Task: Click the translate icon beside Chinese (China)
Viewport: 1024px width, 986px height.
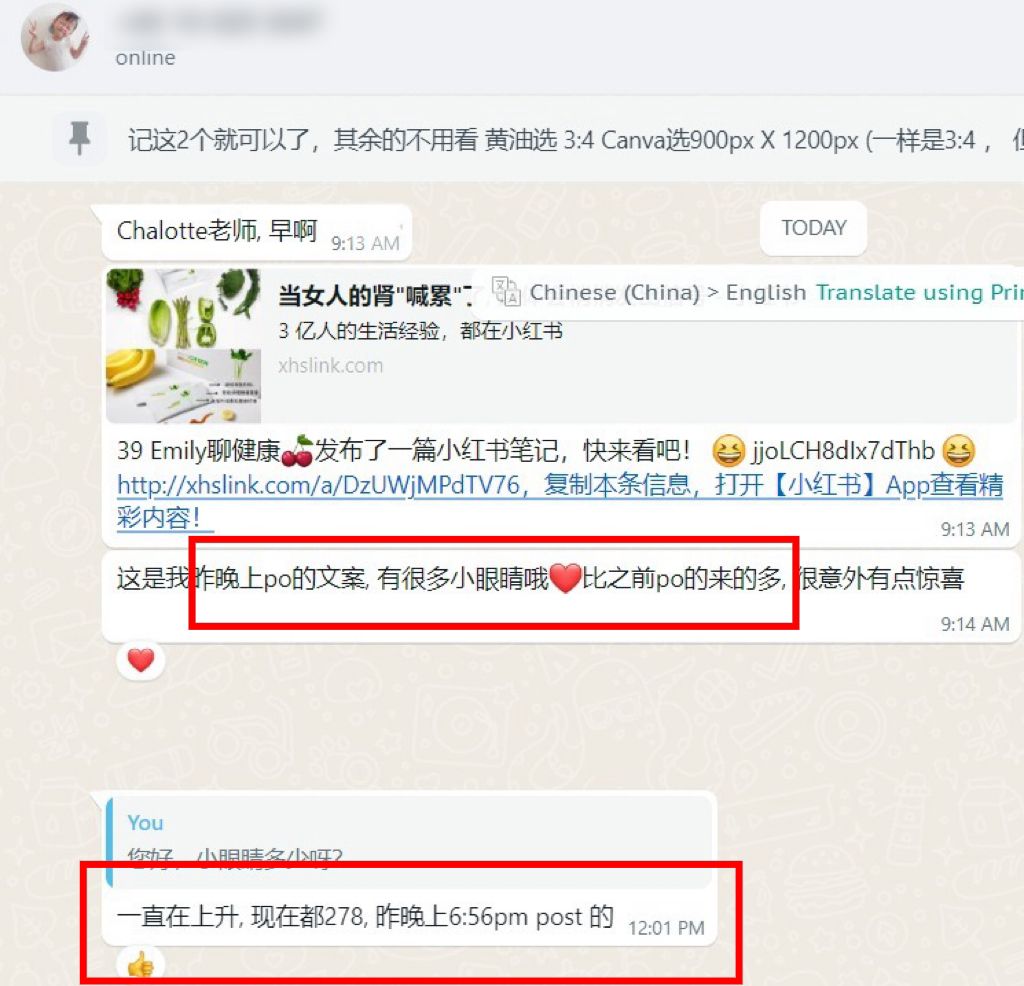Action: [505, 291]
